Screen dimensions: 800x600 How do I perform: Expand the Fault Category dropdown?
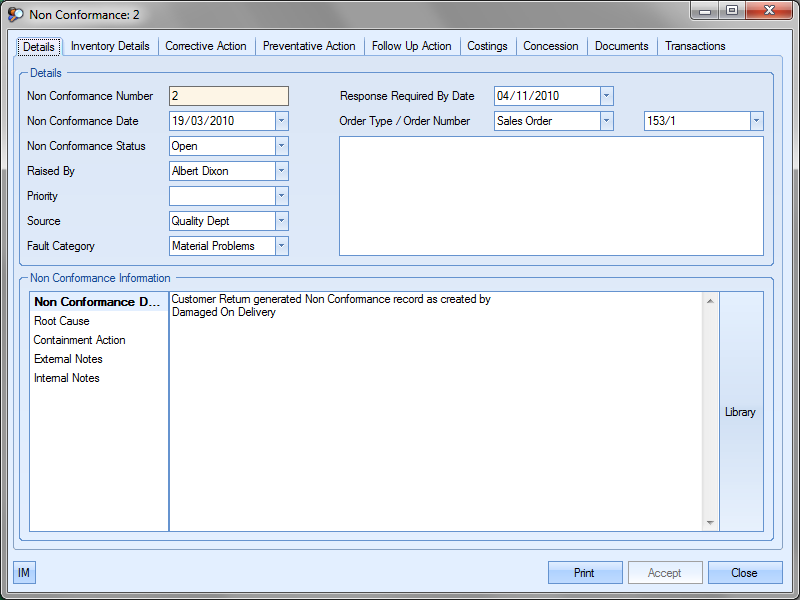[281, 246]
